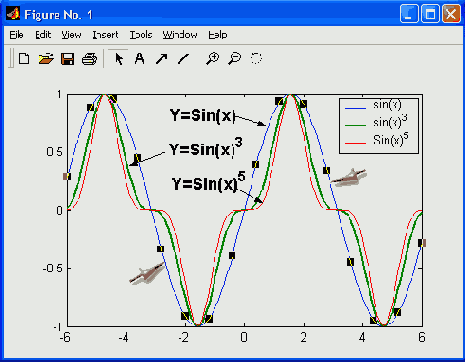Click the y-axis tick label 1

pos(59,95)
